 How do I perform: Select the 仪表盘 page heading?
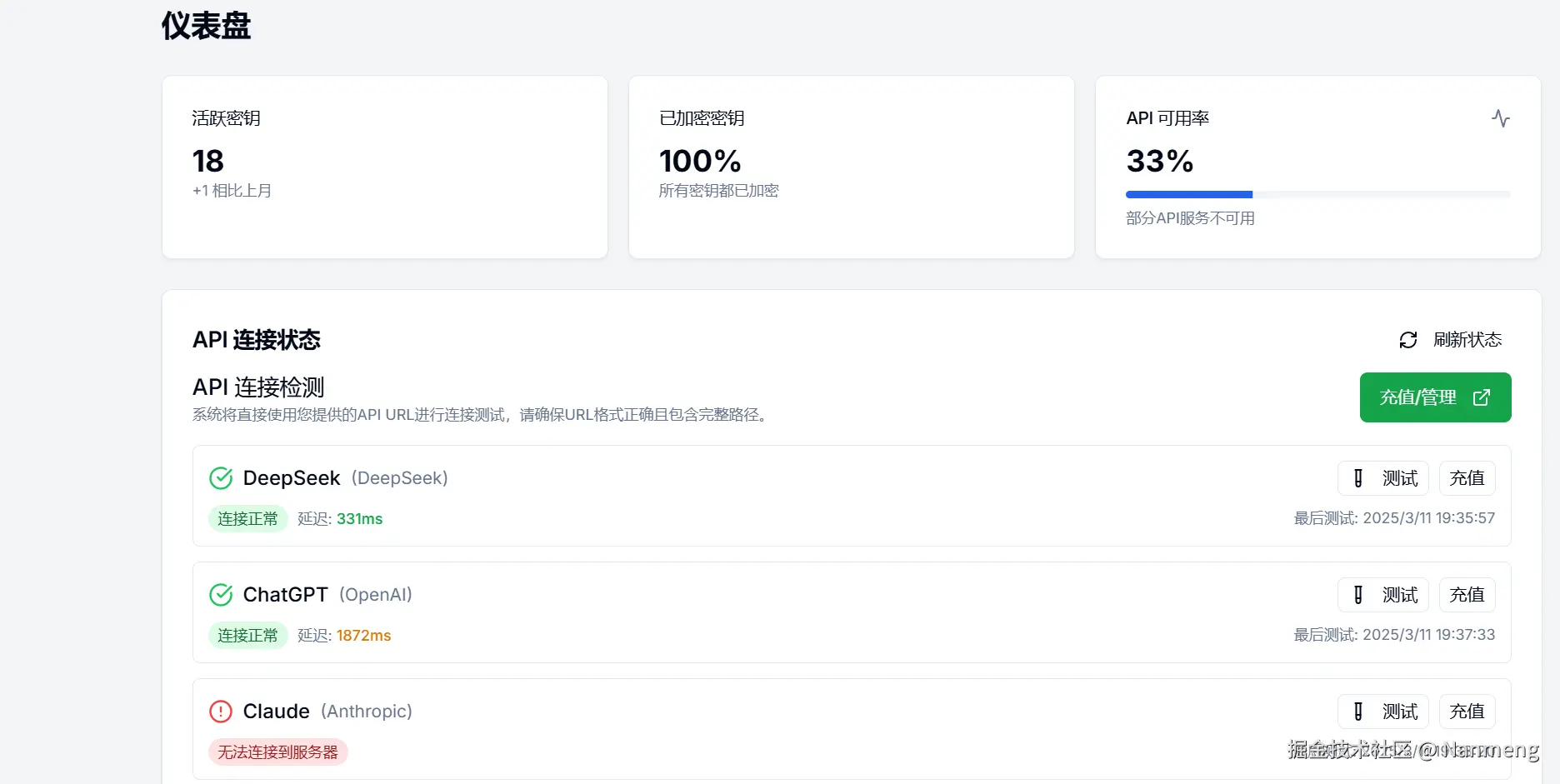tap(204, 27)
